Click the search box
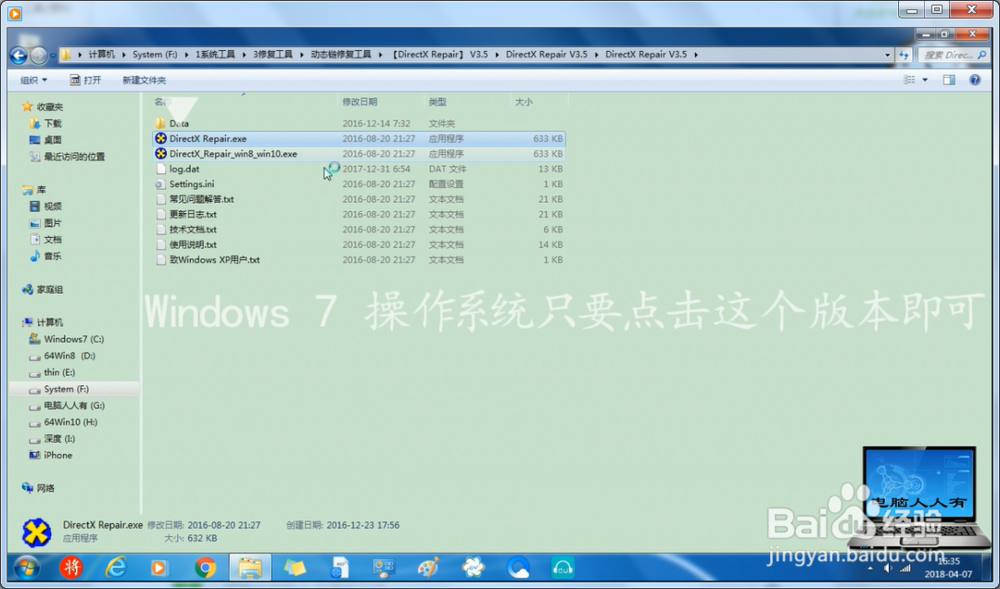Viewport: 1000px width, 589px height. pos(953,55)
